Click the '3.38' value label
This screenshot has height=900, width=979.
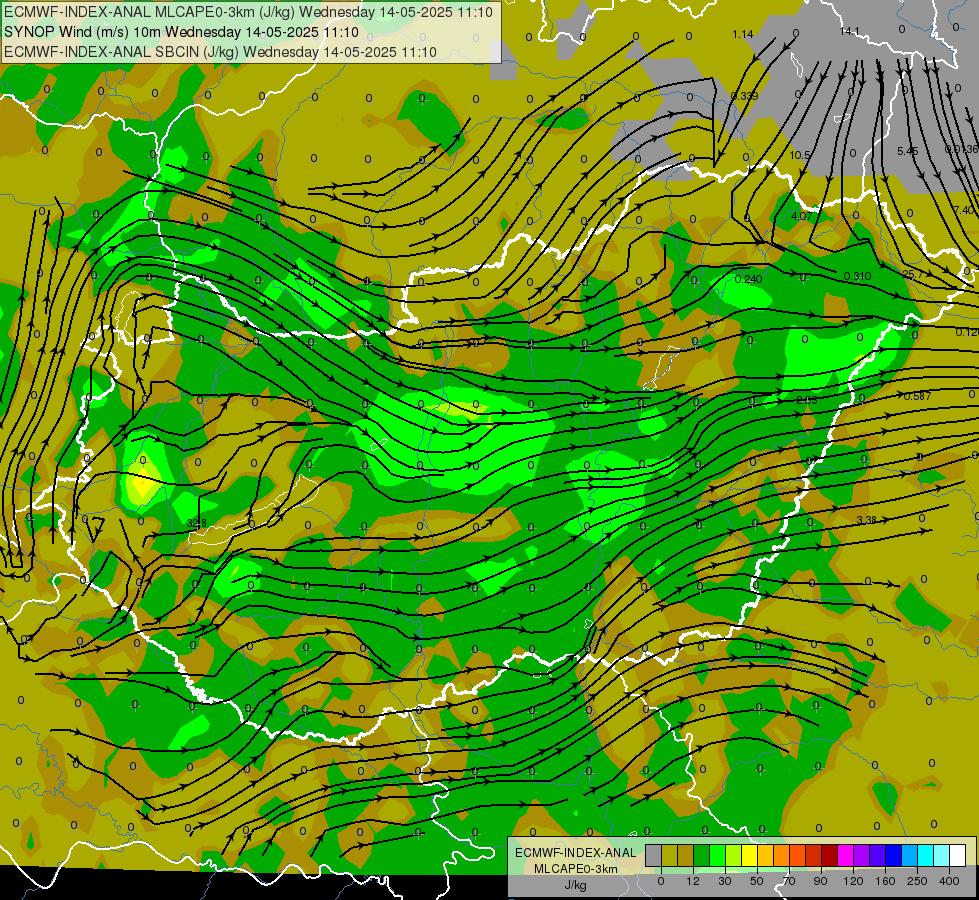(x=867, y=520)
